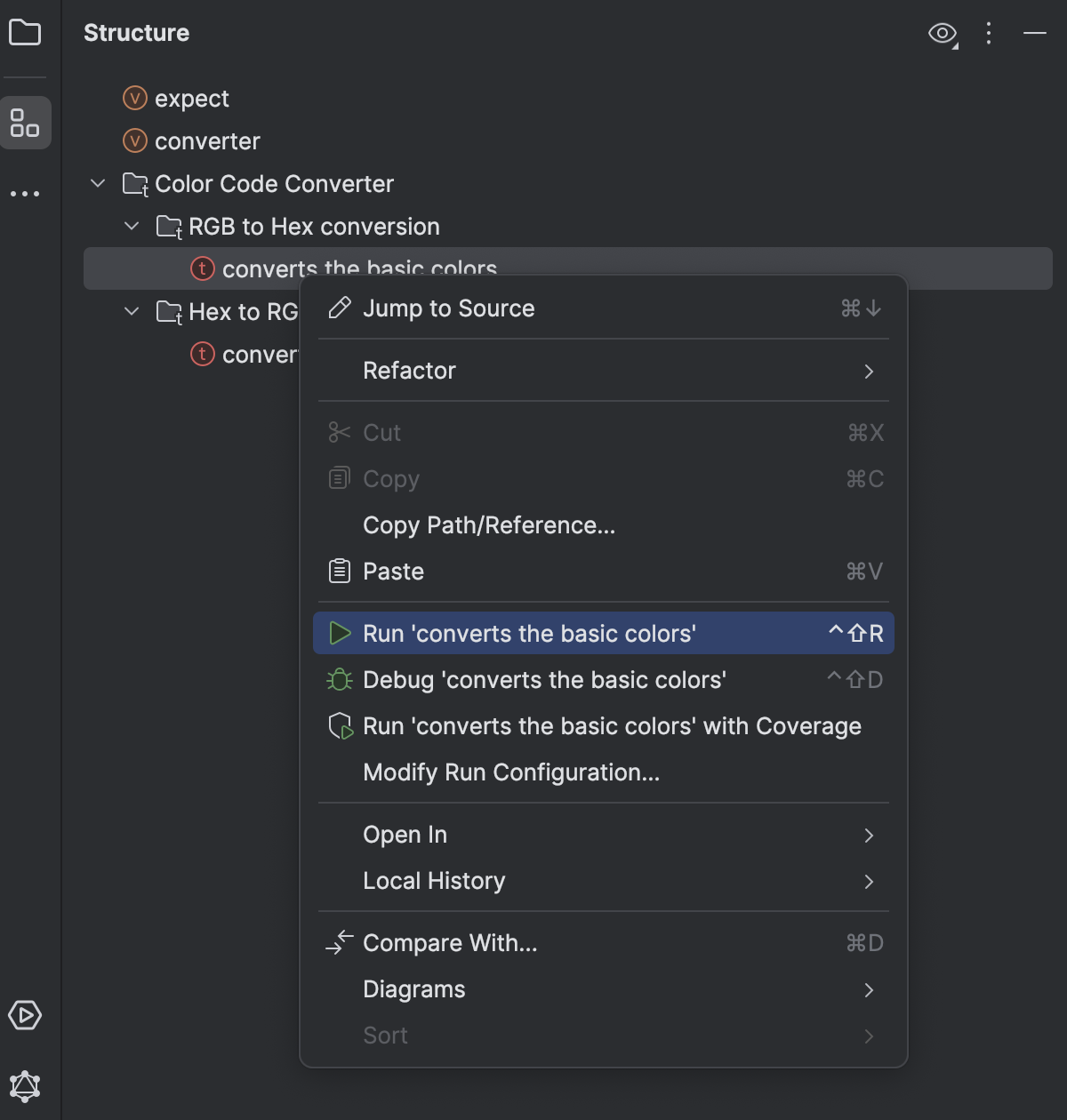
Task: Open the Project tool window folder icon
Action: 26,33
